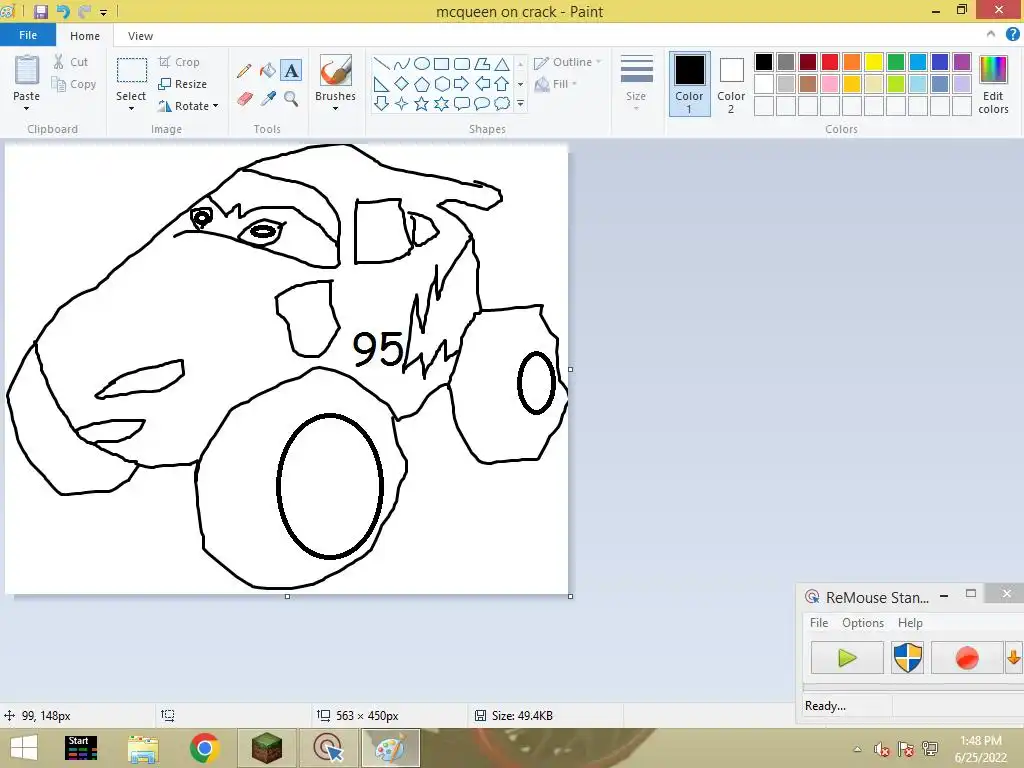
Task: Activate Color 1 selector
Action: coord(689,84)
